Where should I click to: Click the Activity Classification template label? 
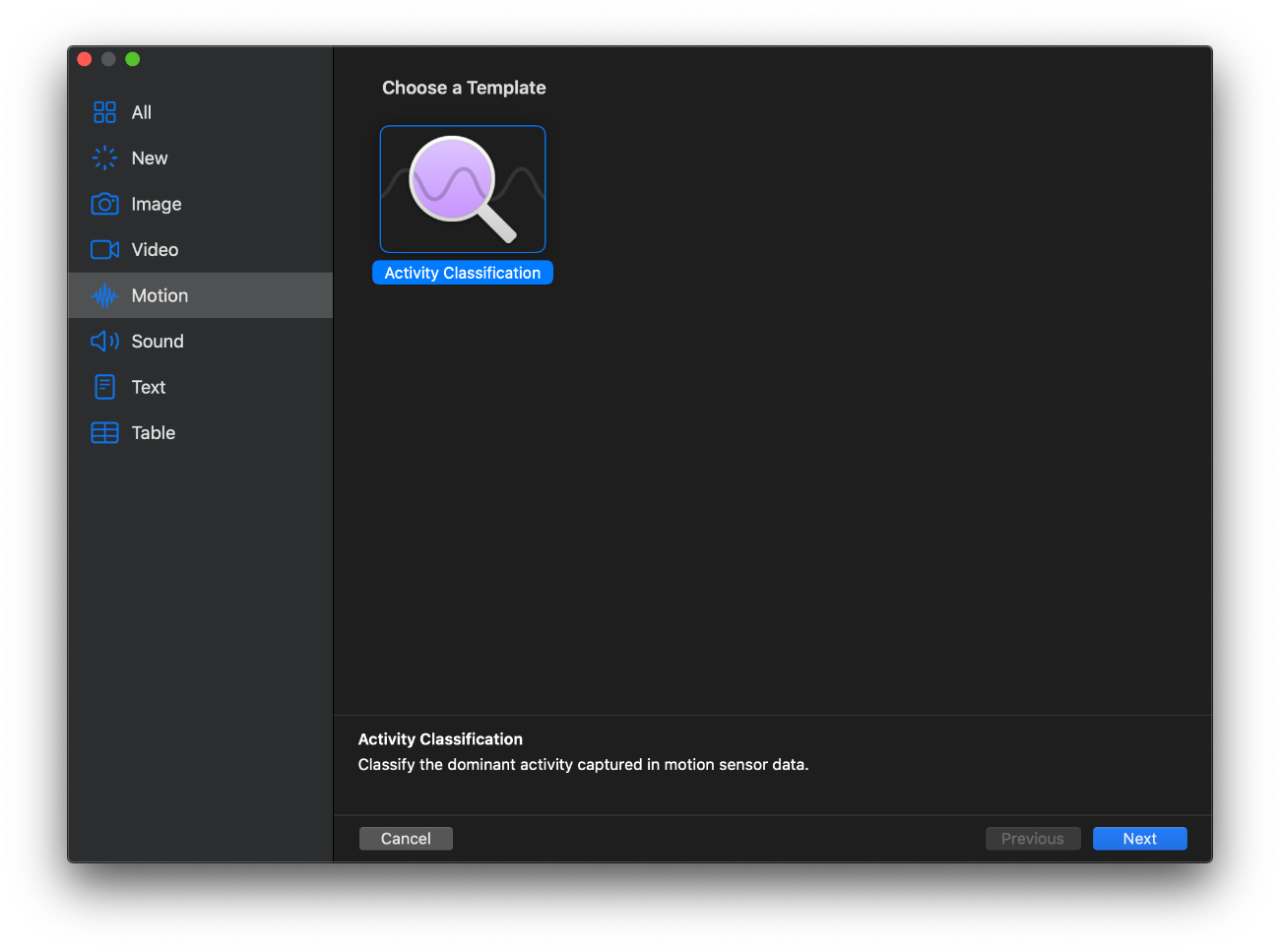(463, 273)
